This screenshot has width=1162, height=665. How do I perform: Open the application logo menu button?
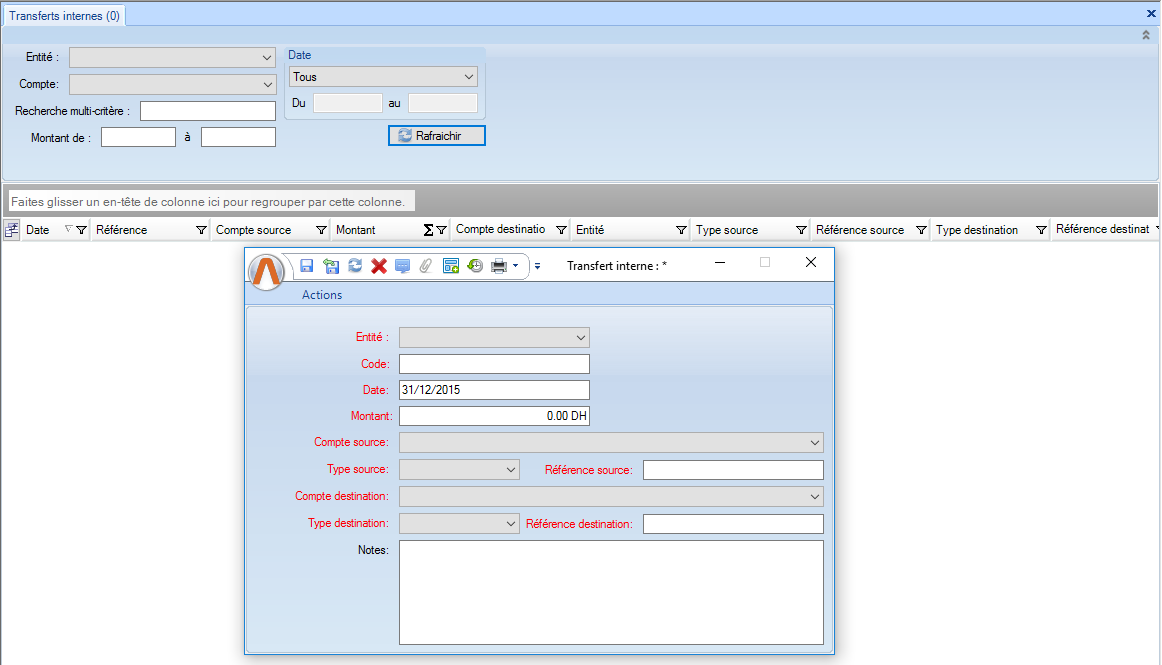267,272
